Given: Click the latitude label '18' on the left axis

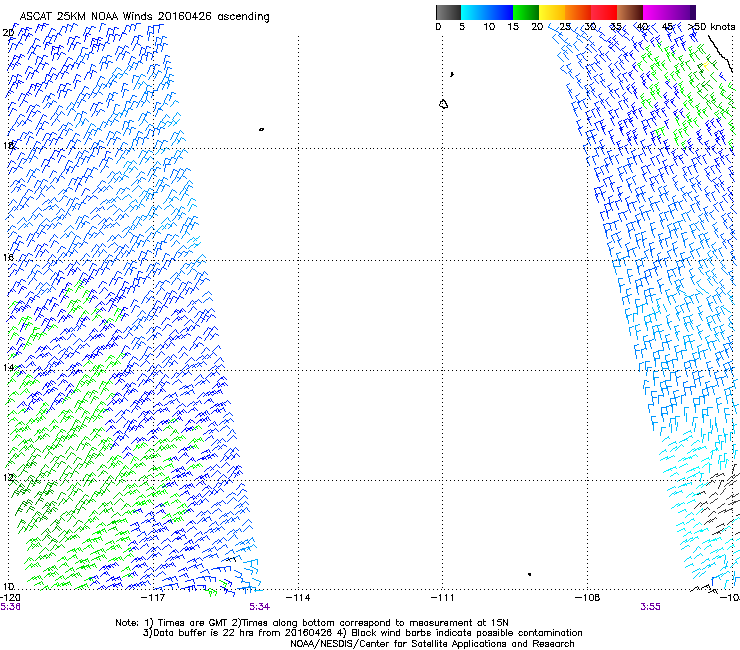Looking at the screenshot, I should coord(8,145).
